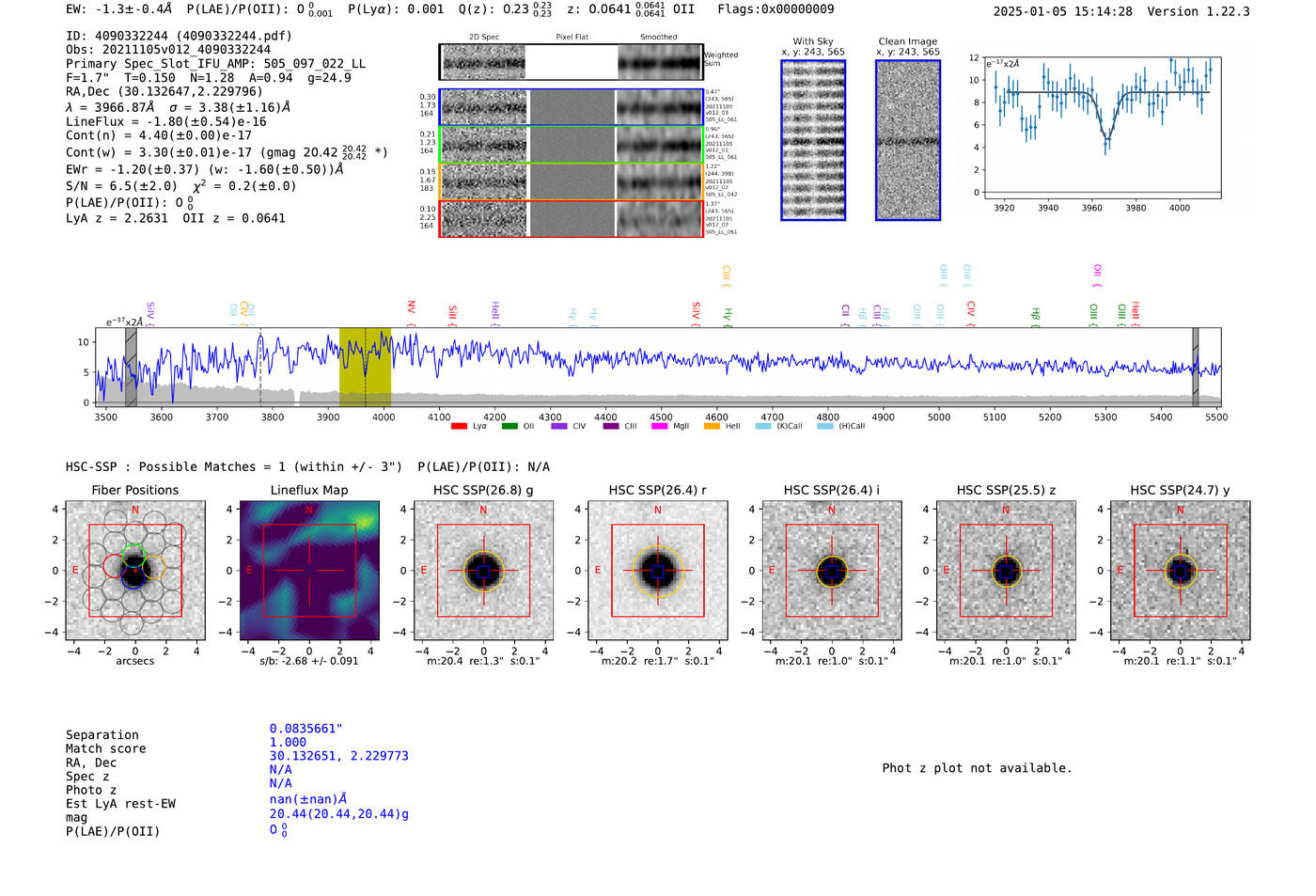Open the Lineflux Map panel
The height and width of the screenshot is (896, 1316).
[309, 571]
